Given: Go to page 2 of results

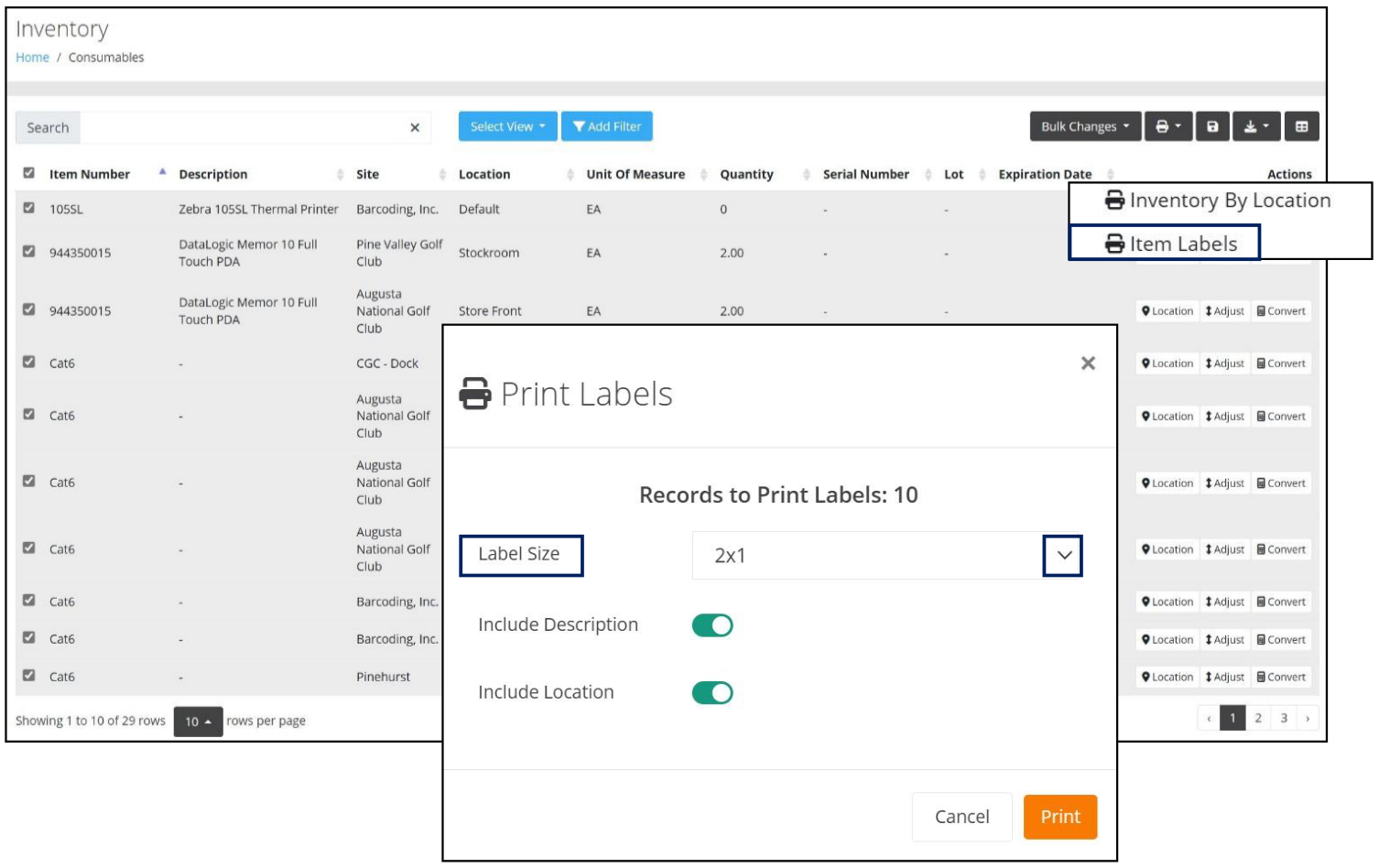Looking at the screenshot, I should (1258, 718).
